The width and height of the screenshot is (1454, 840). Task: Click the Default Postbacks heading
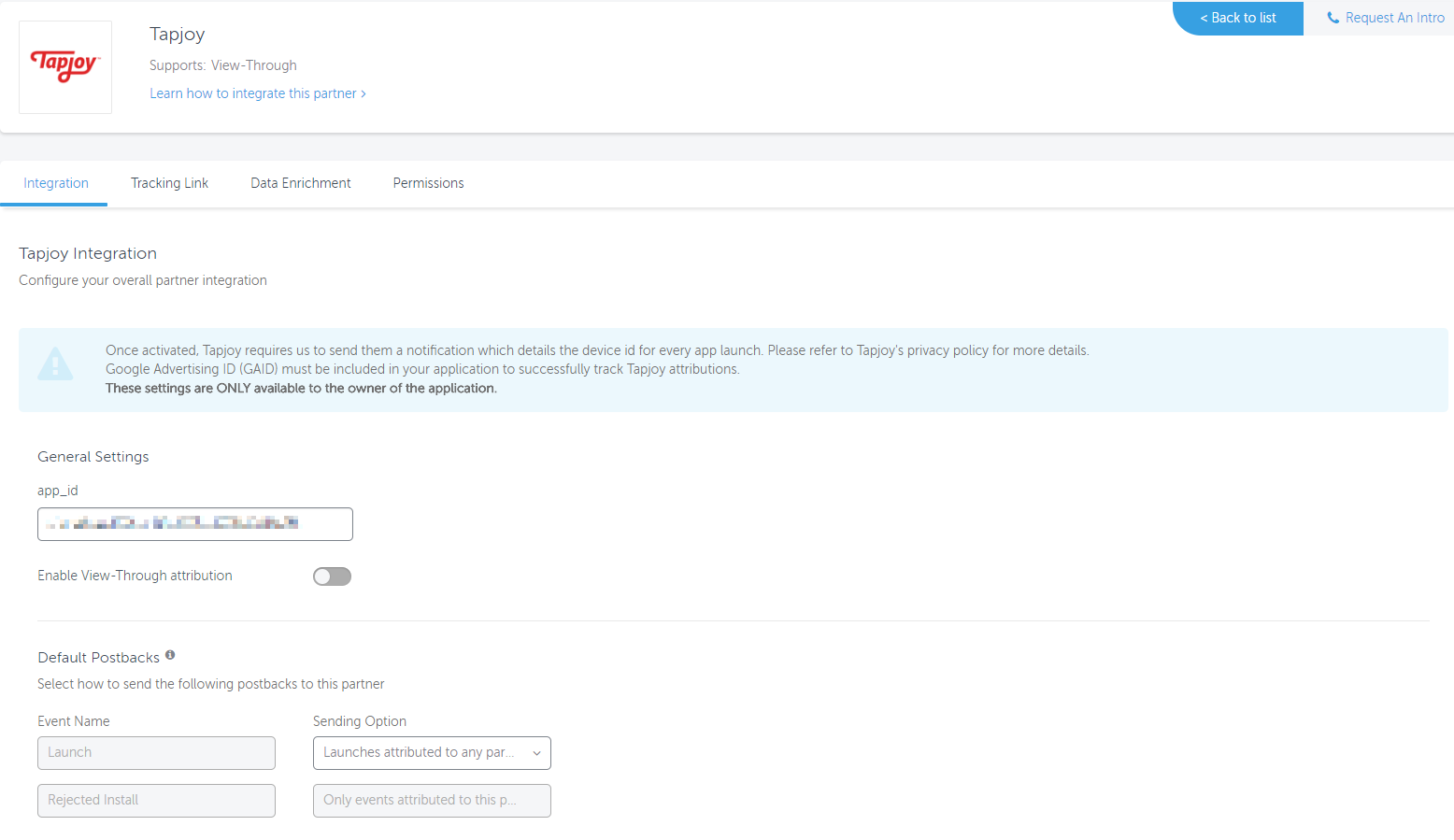99,658
